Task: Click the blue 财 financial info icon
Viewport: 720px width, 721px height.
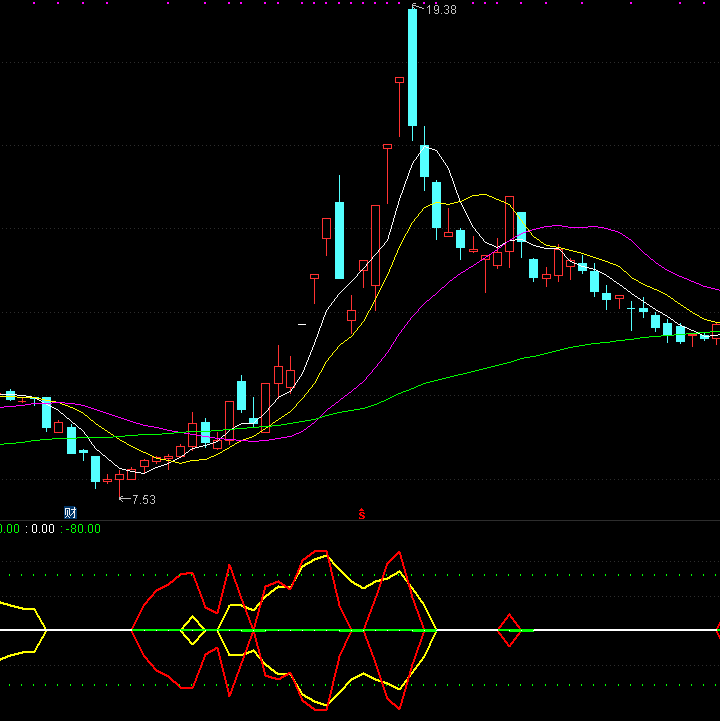Action: coord(70,512)
